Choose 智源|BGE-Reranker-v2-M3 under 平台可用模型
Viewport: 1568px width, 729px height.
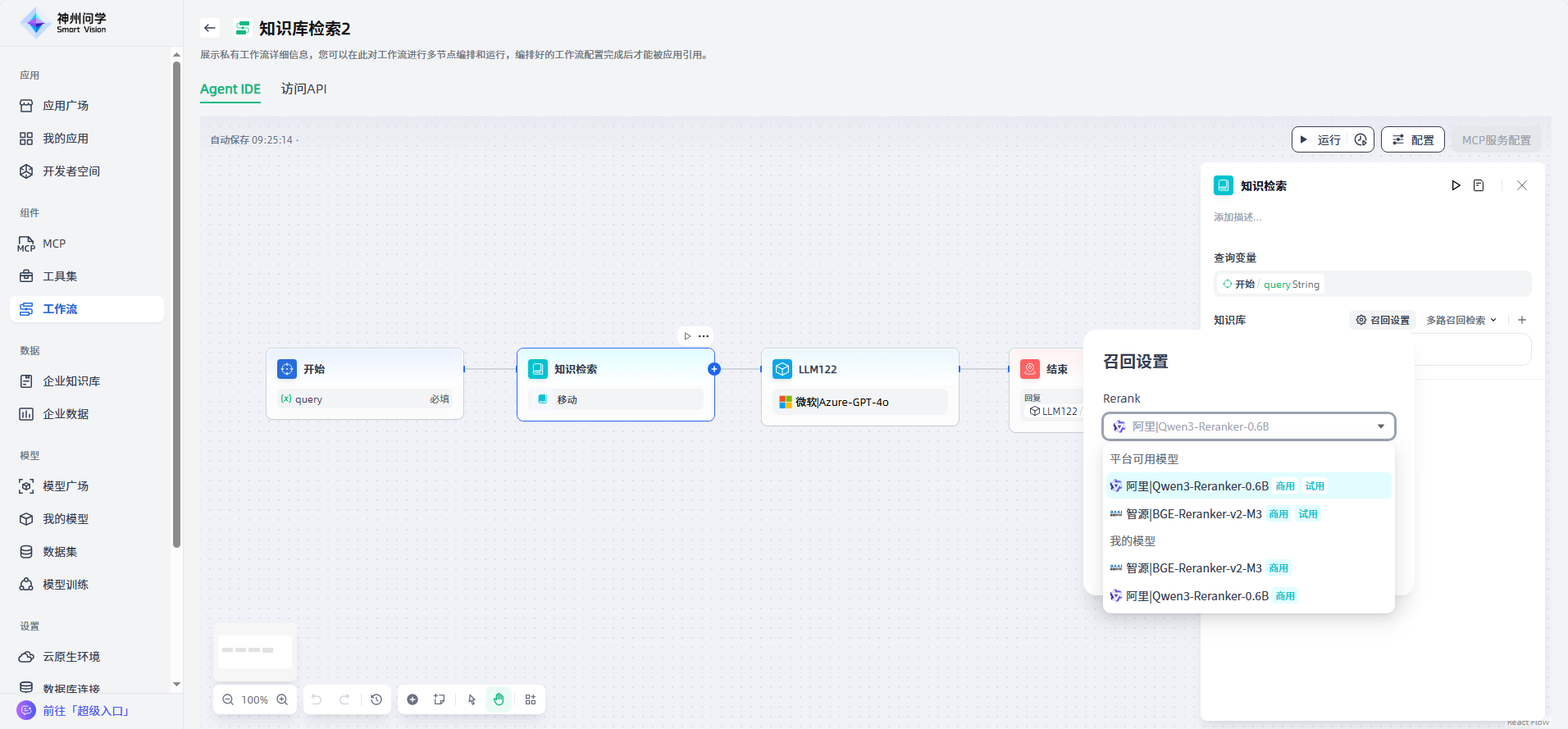(1193, 514)
